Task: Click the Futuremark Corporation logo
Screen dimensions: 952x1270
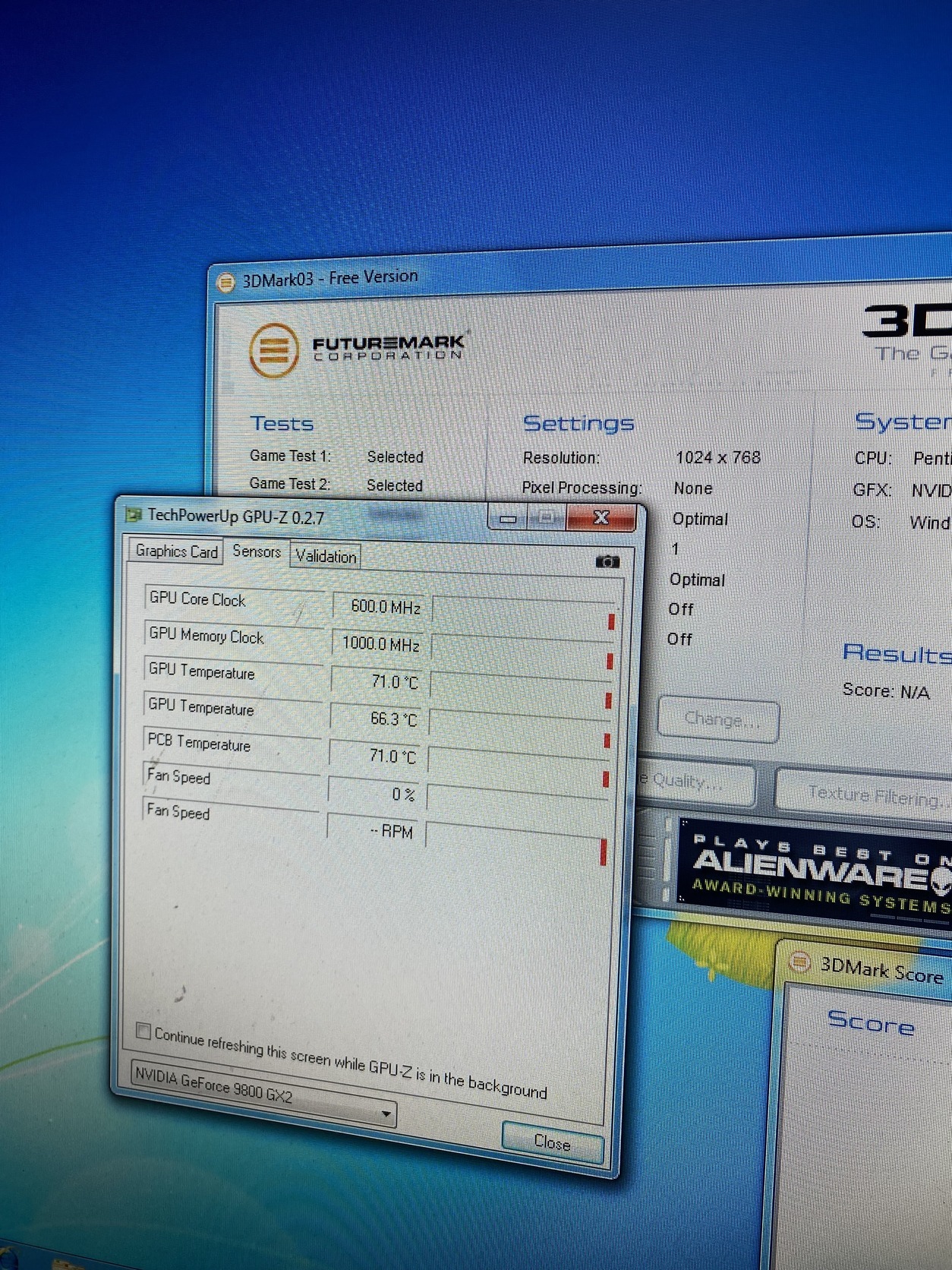Action: pos(357,350)
